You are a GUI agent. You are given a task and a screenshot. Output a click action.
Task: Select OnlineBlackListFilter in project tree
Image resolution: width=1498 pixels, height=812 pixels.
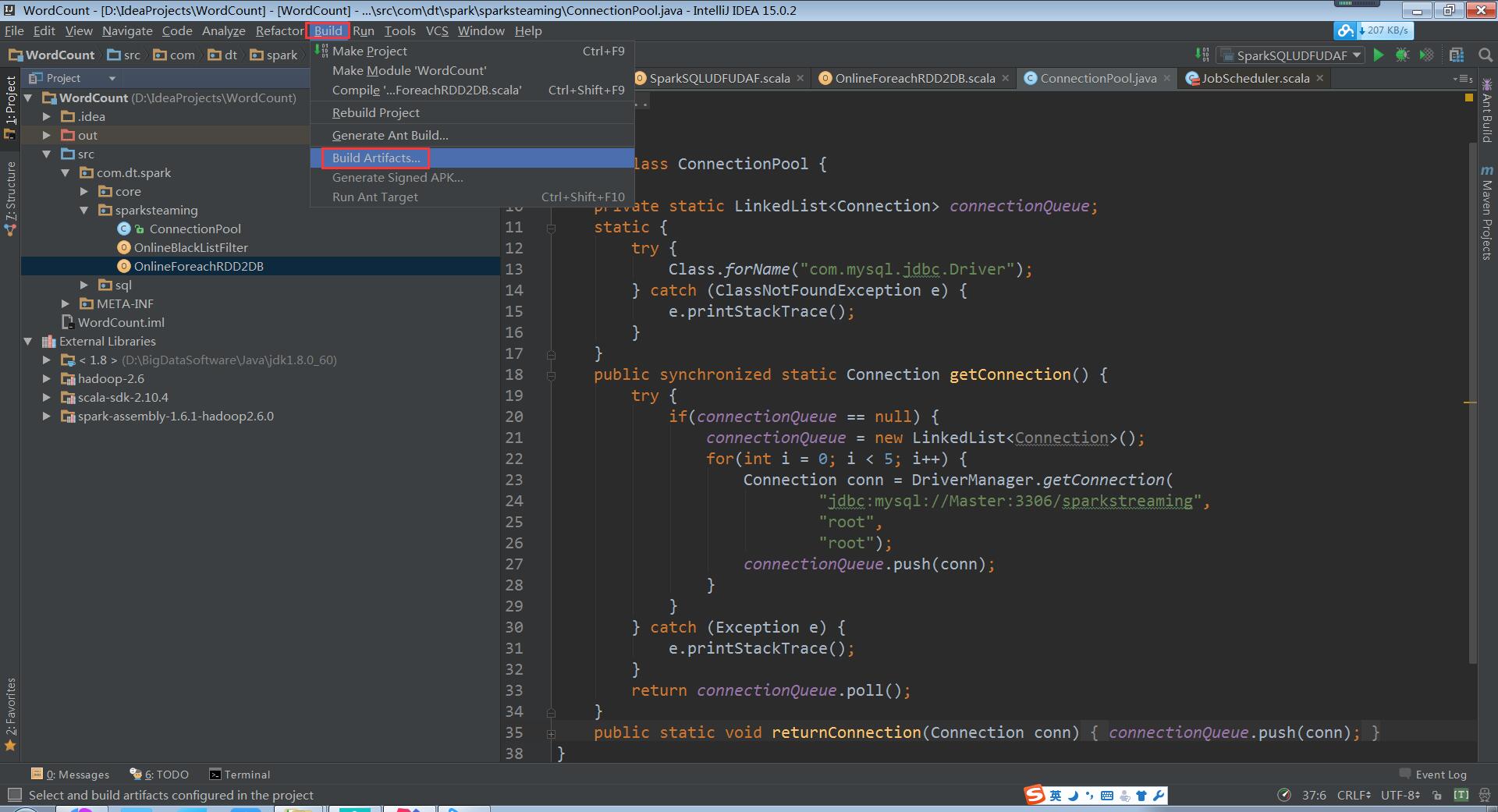(190, 247)
